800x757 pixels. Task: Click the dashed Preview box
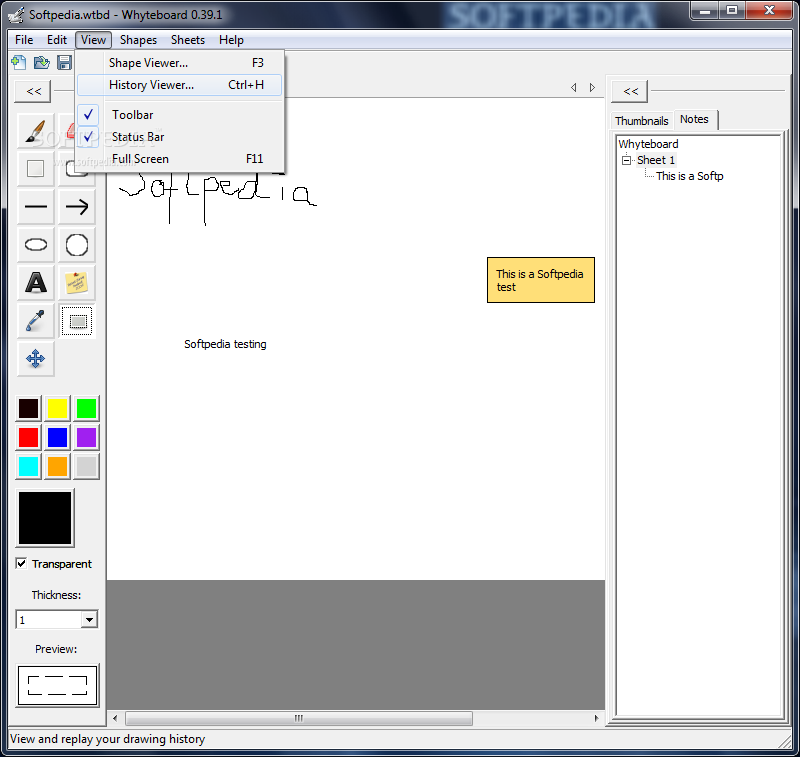point(58,685)
